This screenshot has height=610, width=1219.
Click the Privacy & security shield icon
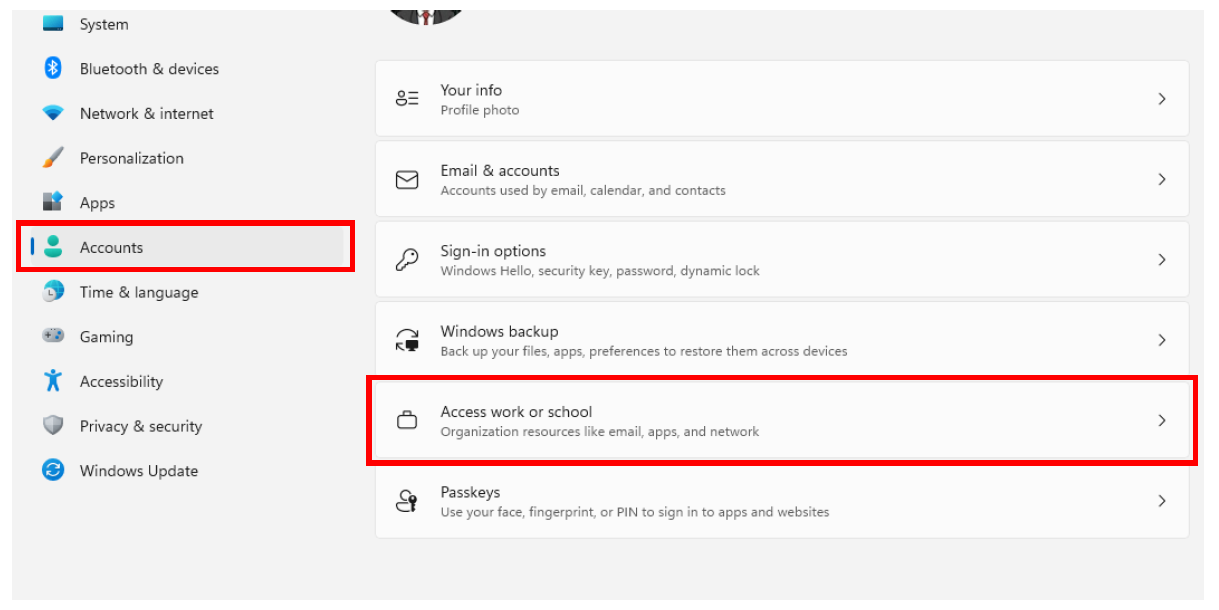(53, 426)
